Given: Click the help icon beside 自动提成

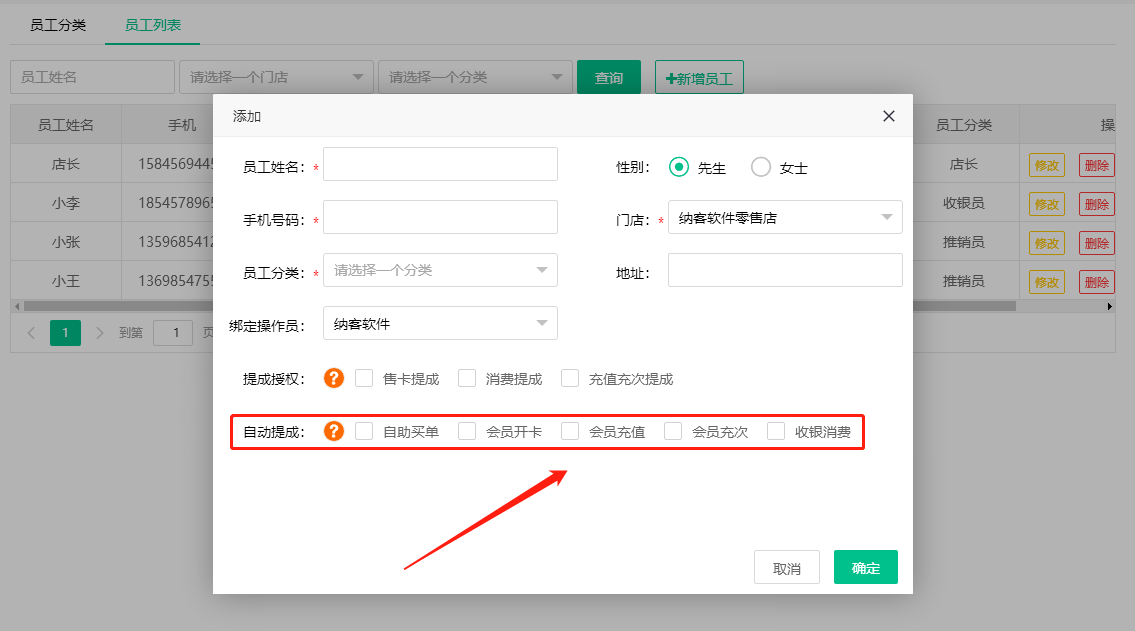Looking at the screenshot, I should coord(334,431).
